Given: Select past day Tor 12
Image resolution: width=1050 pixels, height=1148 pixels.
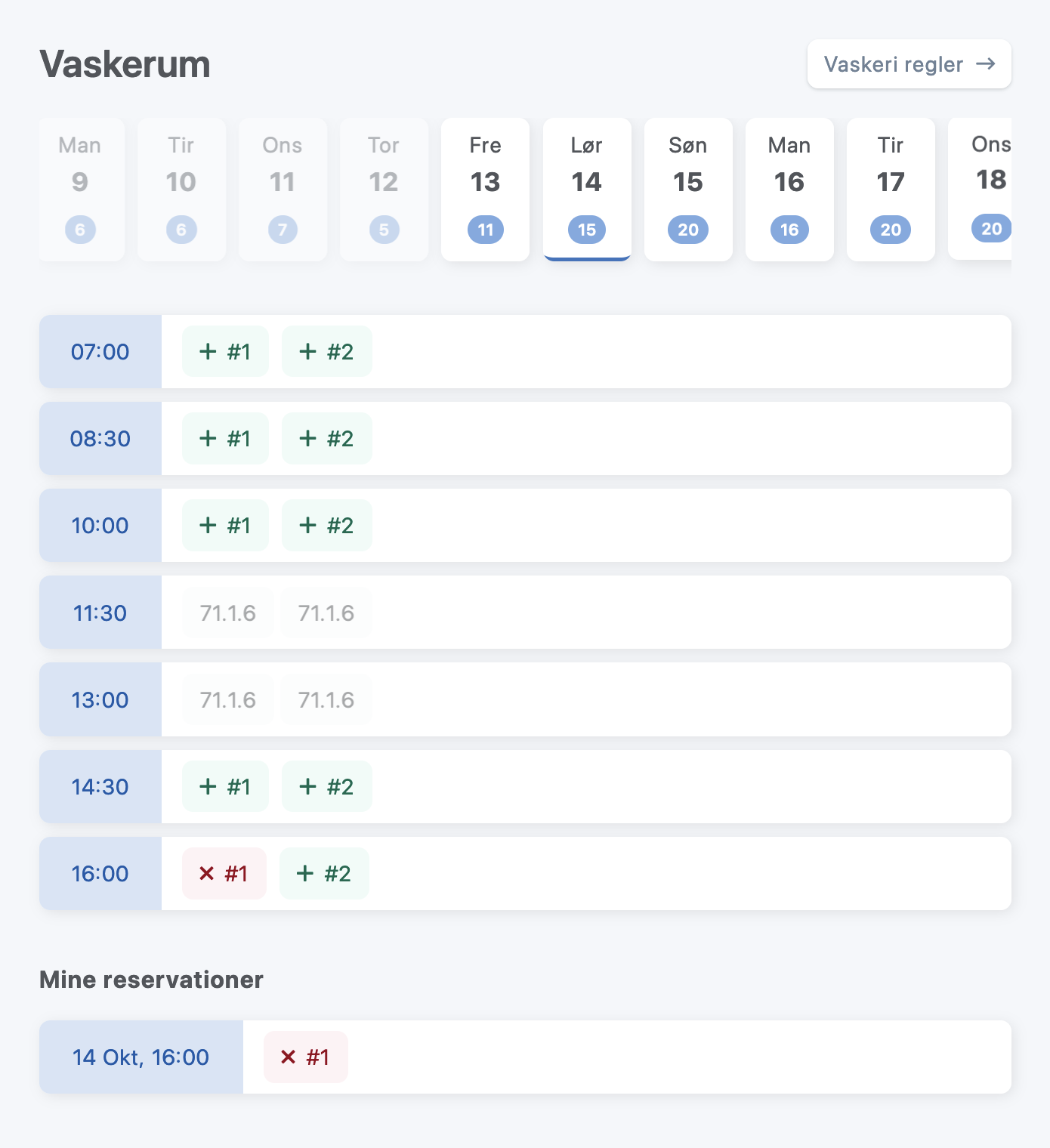Looking at the screenshot, I should pos(384,189).
